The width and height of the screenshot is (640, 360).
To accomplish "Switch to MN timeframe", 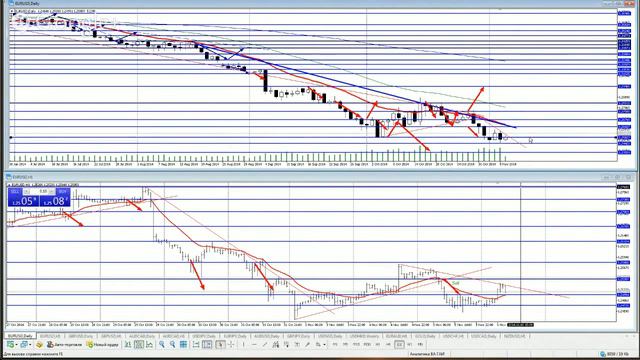I will point(420,344).
